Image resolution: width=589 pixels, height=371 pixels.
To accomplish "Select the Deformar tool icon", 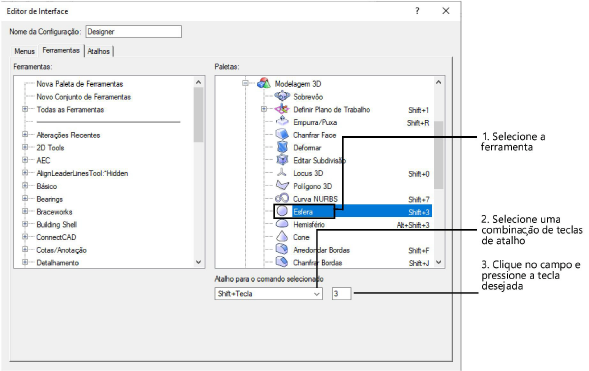I will coord(282,147).
